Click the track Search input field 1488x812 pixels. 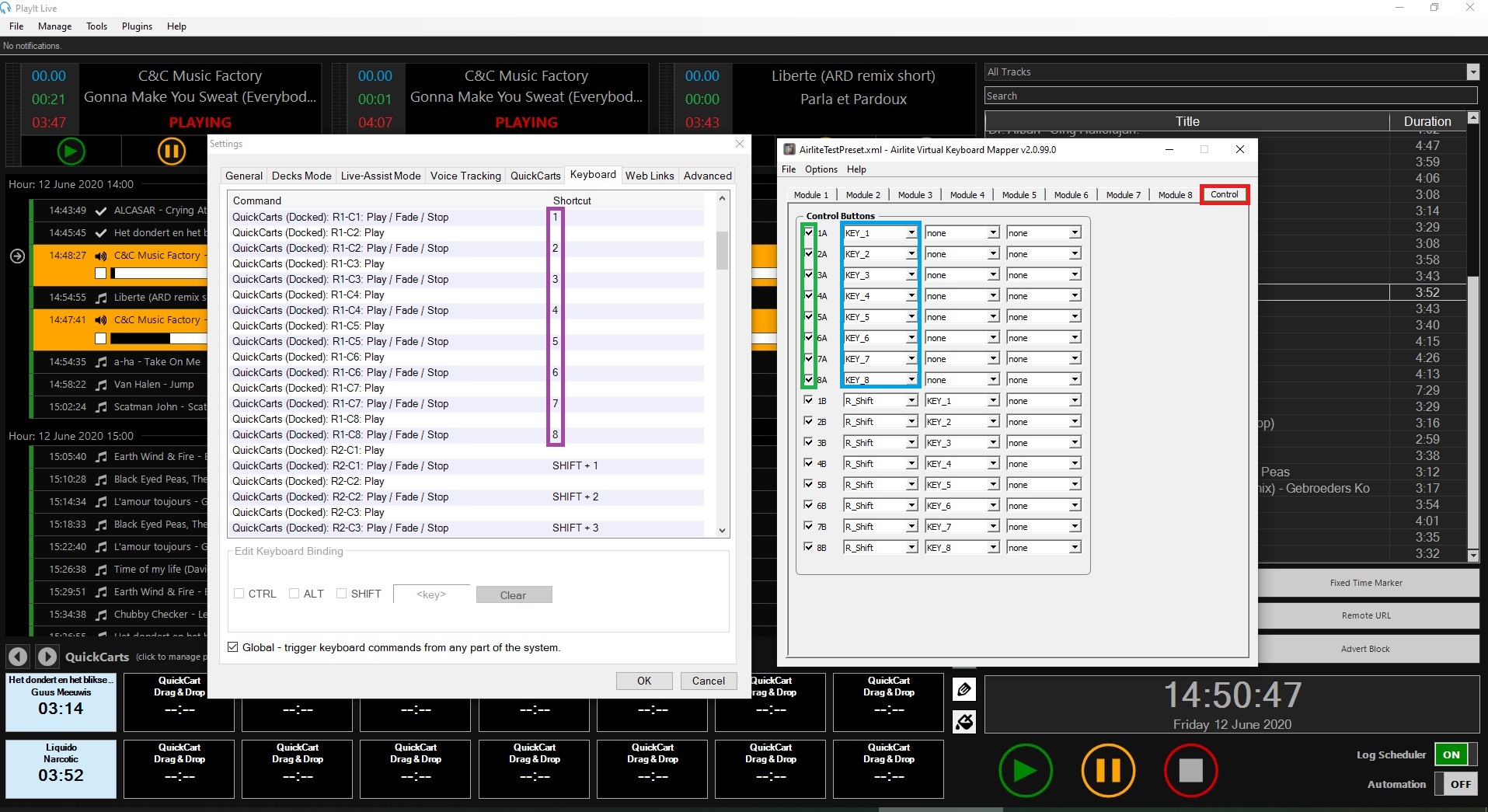click(x=1230, y=96)
